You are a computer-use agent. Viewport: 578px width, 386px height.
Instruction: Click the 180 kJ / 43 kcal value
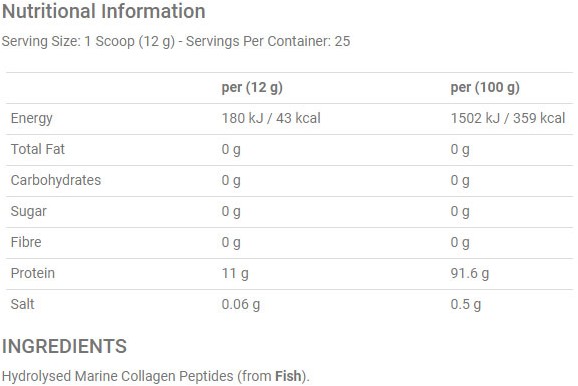coord(271,118)
